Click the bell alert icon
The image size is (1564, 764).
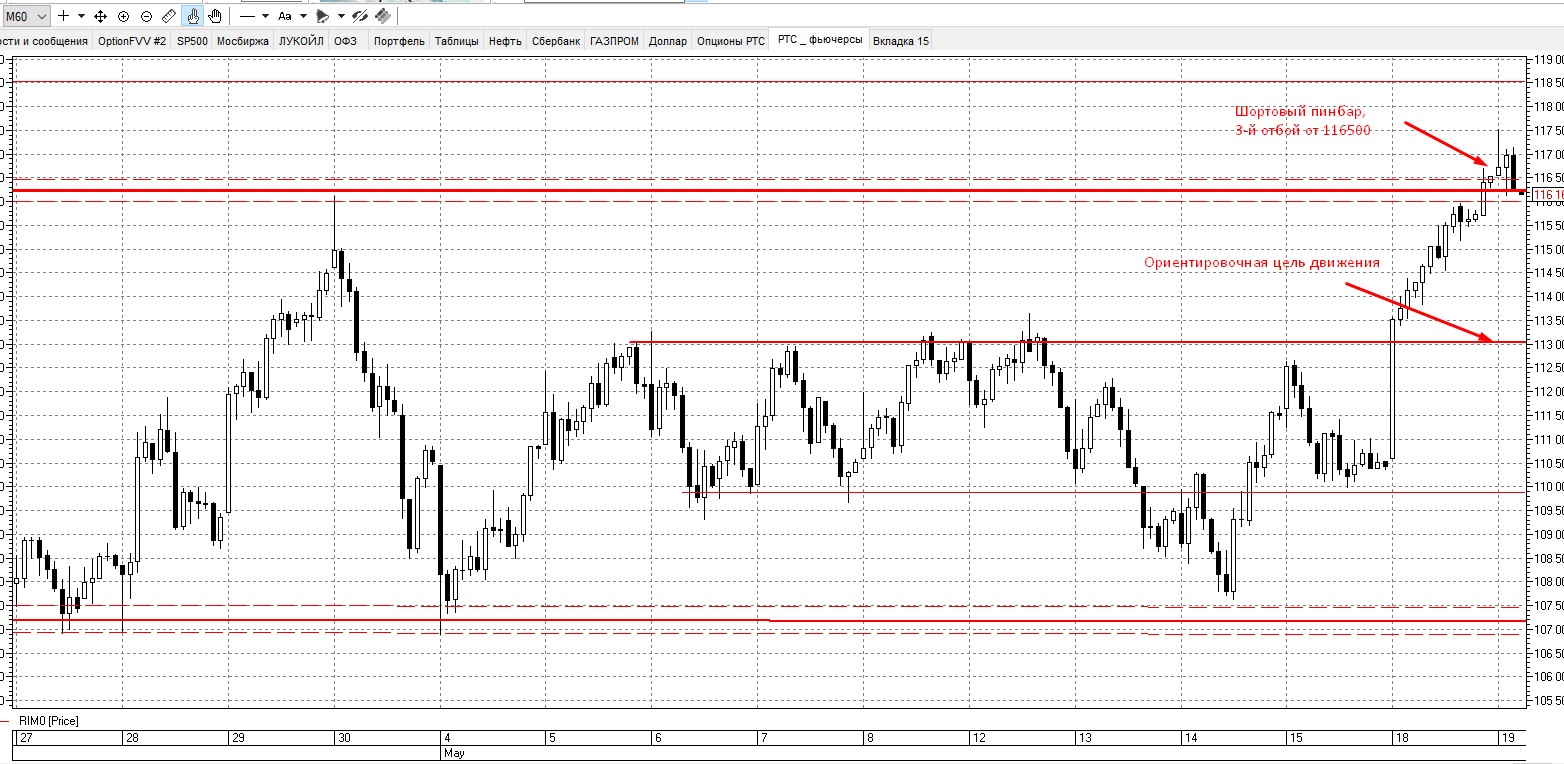322,16
